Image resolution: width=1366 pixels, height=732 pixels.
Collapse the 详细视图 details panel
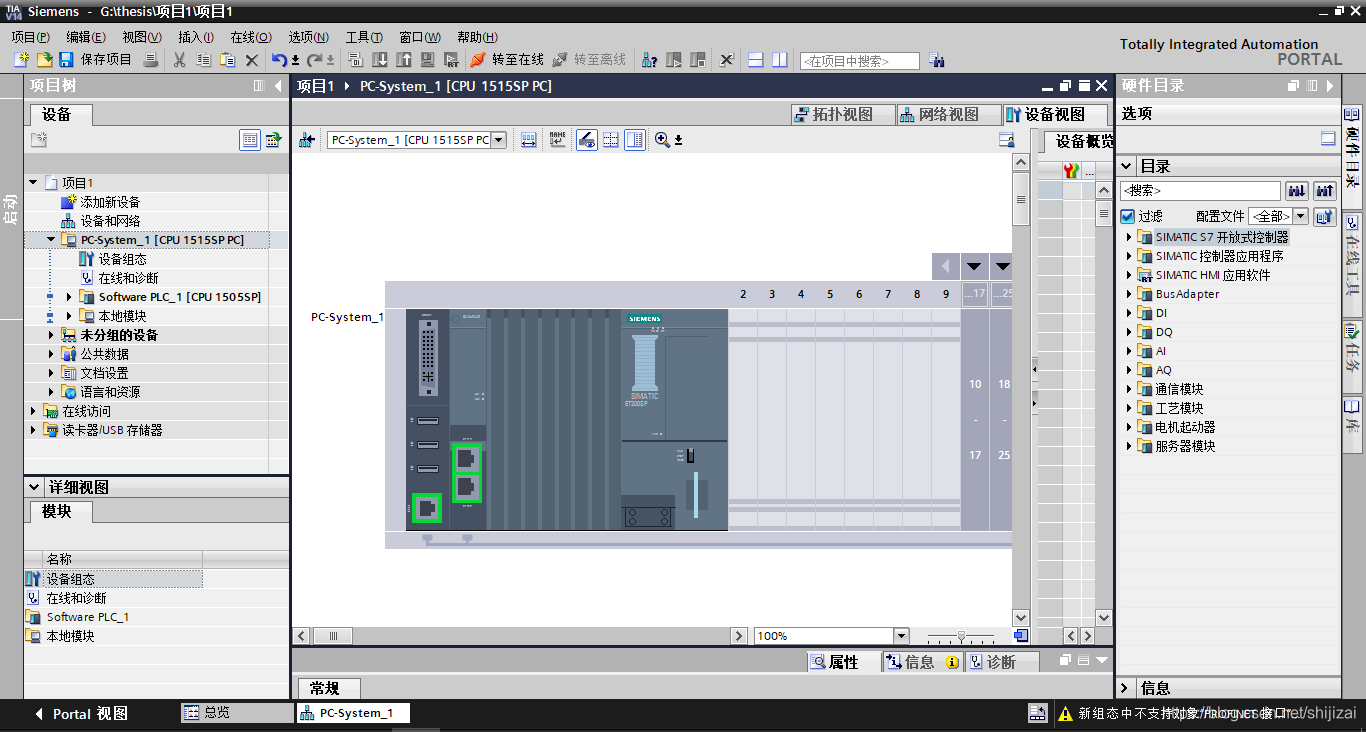pyautogui.click(x=33, y=488)
